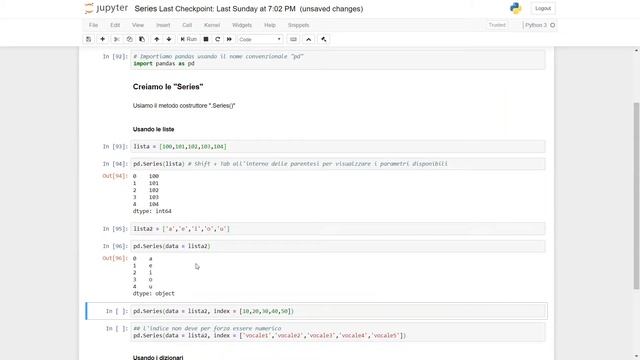The height and width of the screenshot is (360, 640).
Task: Open the cell type dropdown showing Code
Action: tap(260, 39)
